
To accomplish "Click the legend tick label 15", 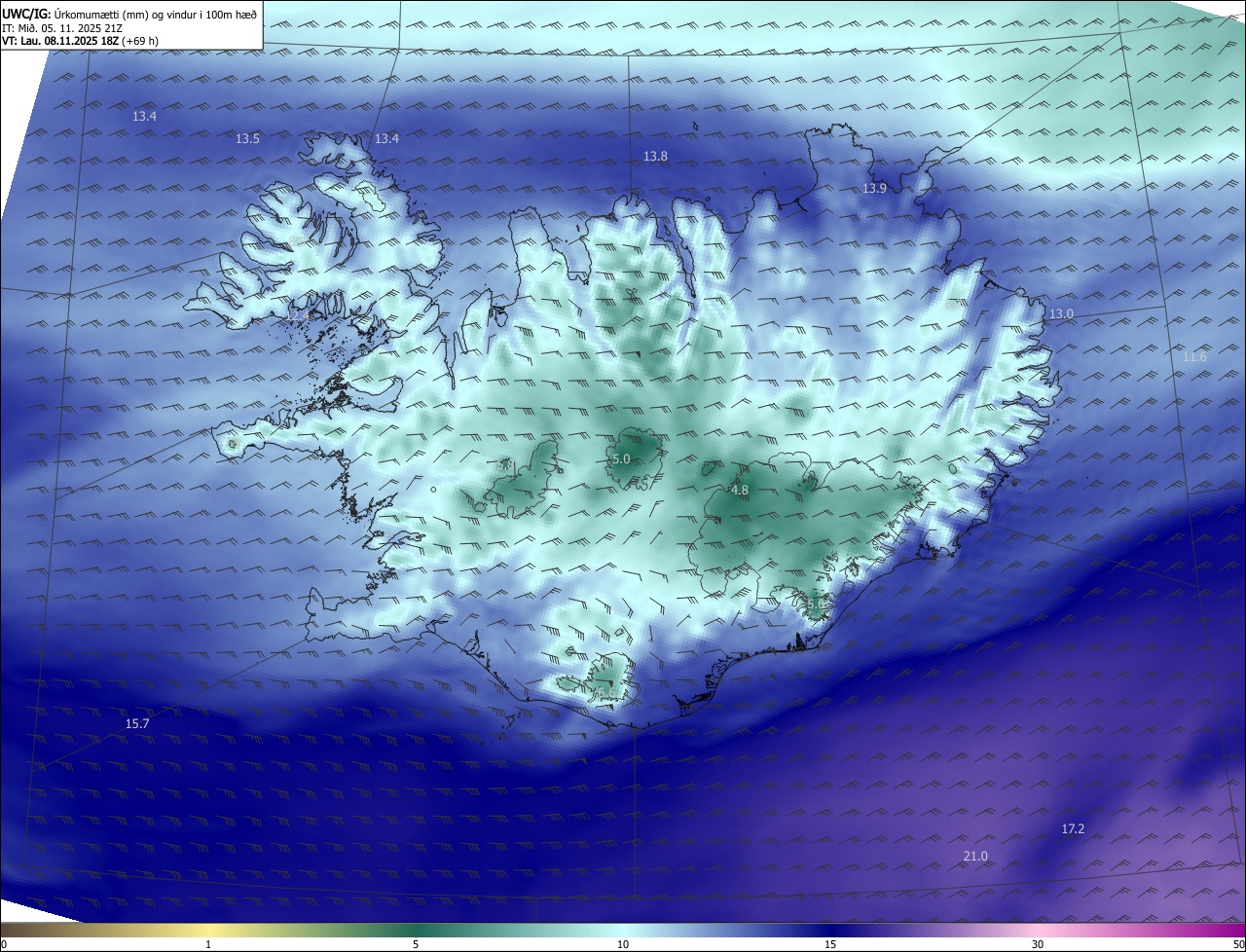I will 830,945.
